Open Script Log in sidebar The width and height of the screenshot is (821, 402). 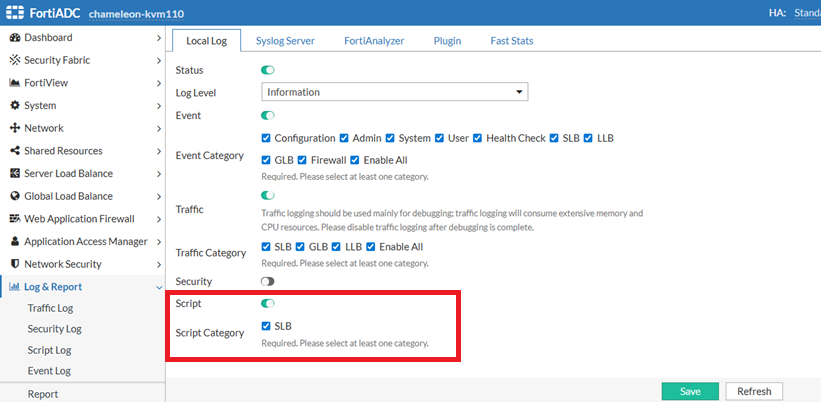tap(49, 350)
